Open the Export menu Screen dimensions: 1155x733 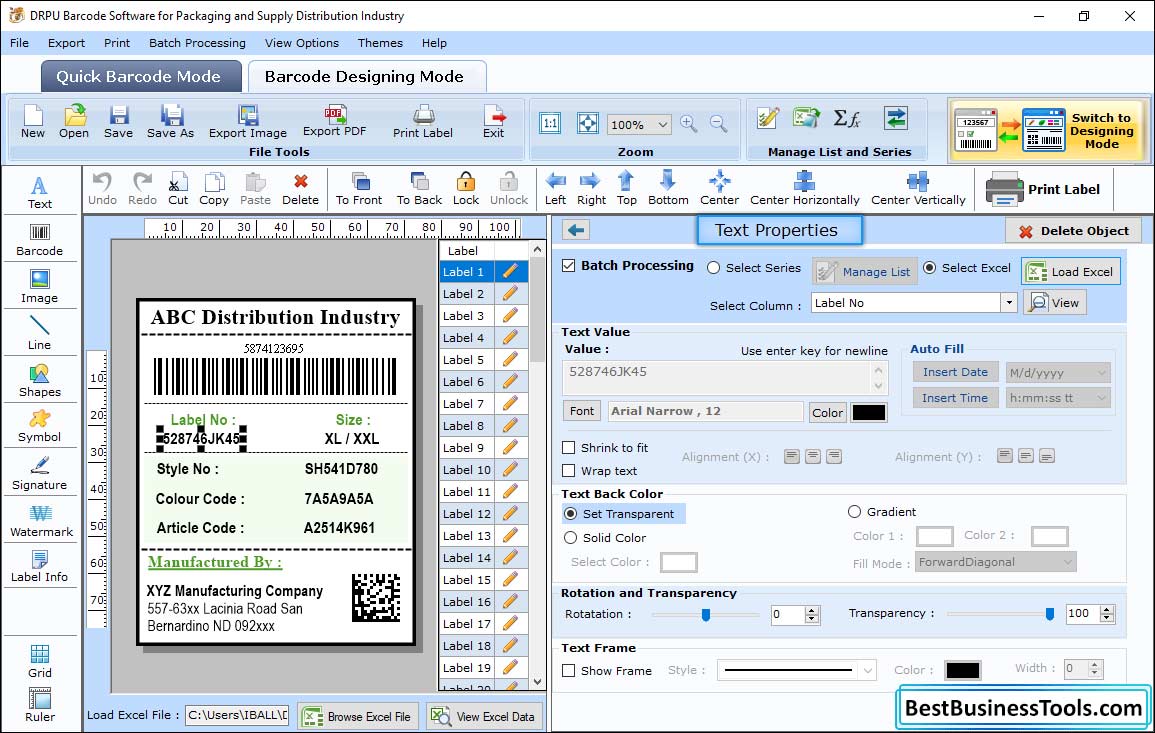coord(66,43)
